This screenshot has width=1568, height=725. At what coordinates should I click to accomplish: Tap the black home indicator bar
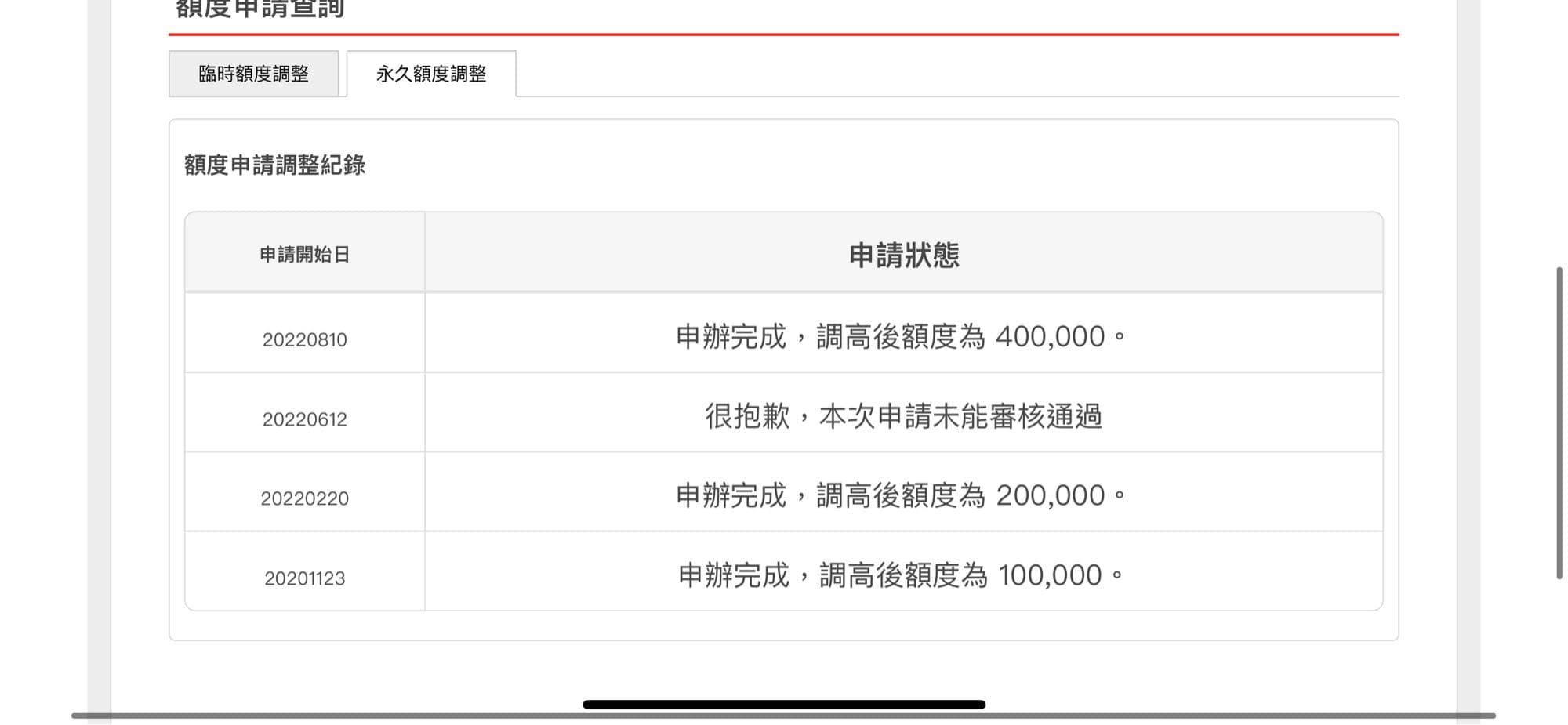(784, 705)
